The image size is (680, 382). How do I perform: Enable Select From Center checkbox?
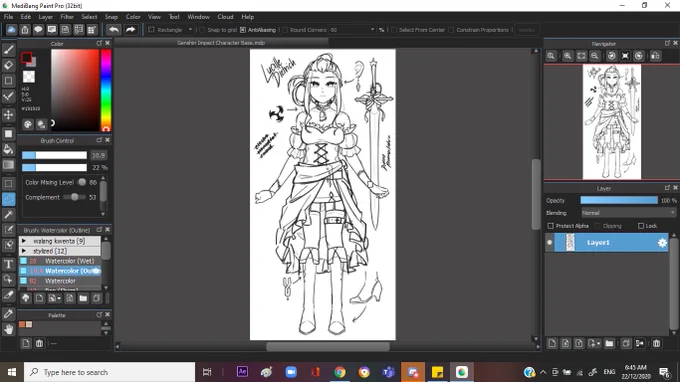[394, 30]
